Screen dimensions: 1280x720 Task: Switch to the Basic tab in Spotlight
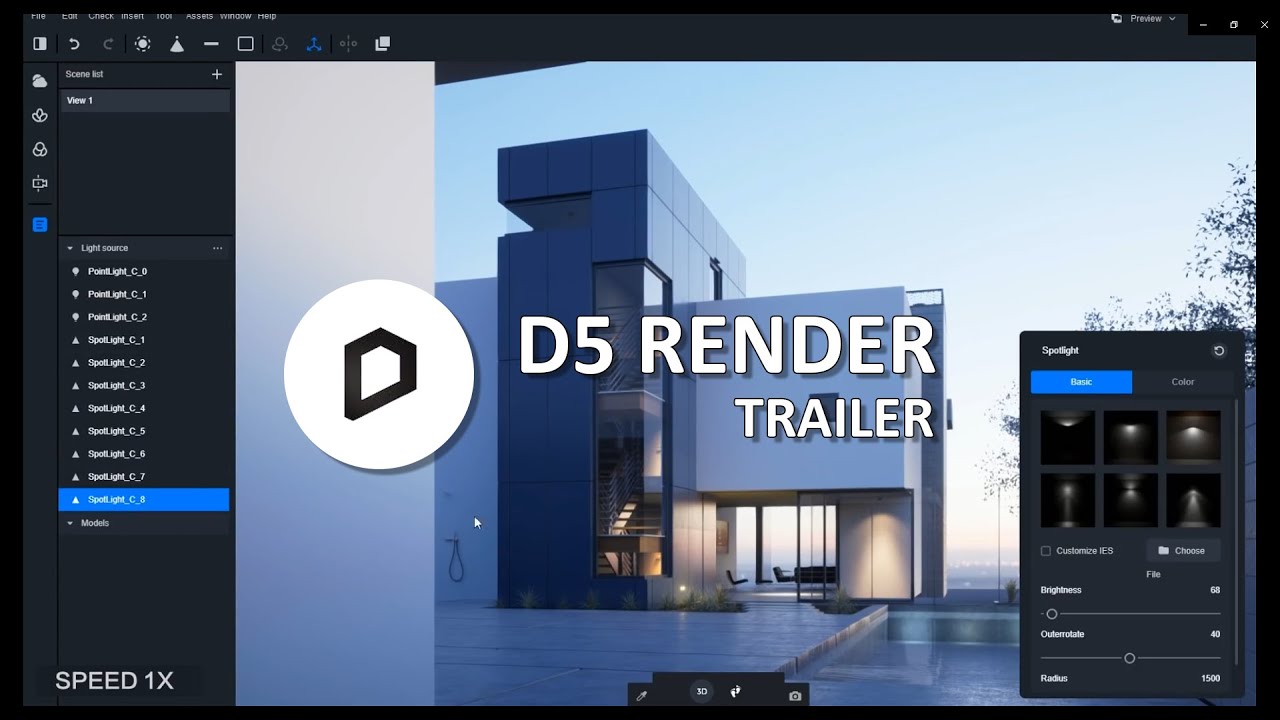click(1081, 382)
